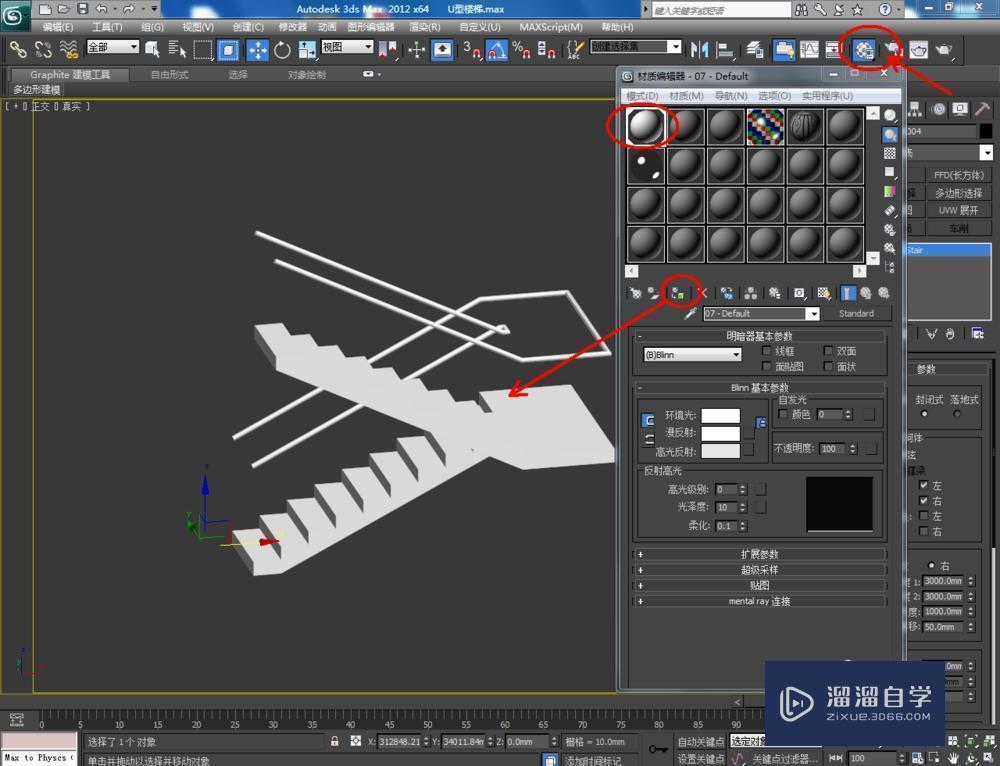Open the 材质(M) menu in material editor
Screen dimensions: 1000x766
[686, 96]
